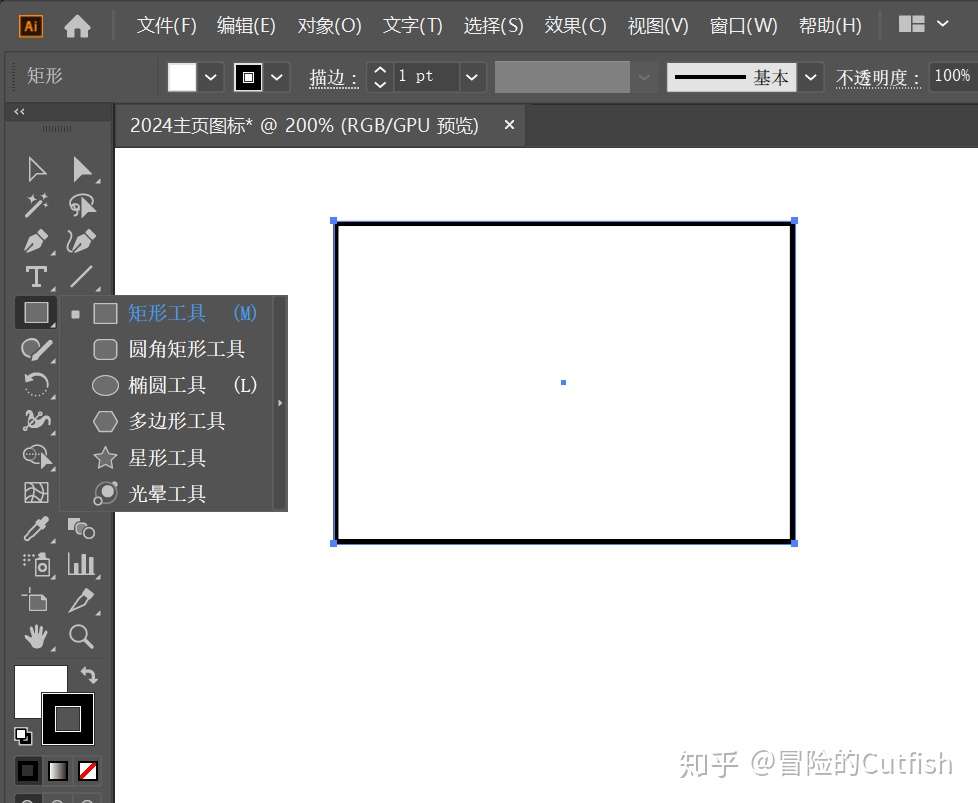Collapse the toolbar with the double-arrow button
This screenshot has height=803, width=978.
17,112
